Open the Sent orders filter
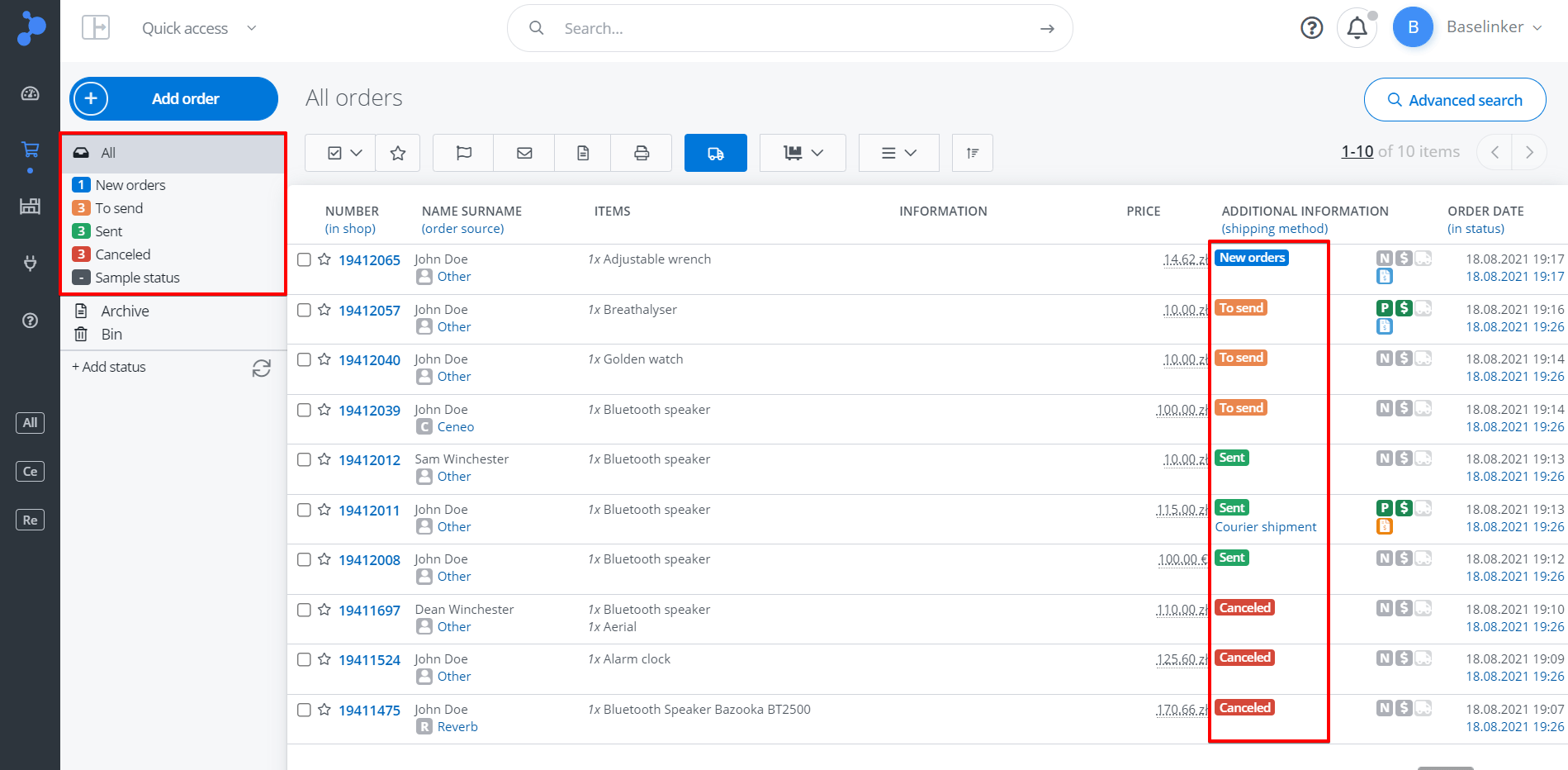The width and height of the screenshot is (1568, 770). point(108,231)
